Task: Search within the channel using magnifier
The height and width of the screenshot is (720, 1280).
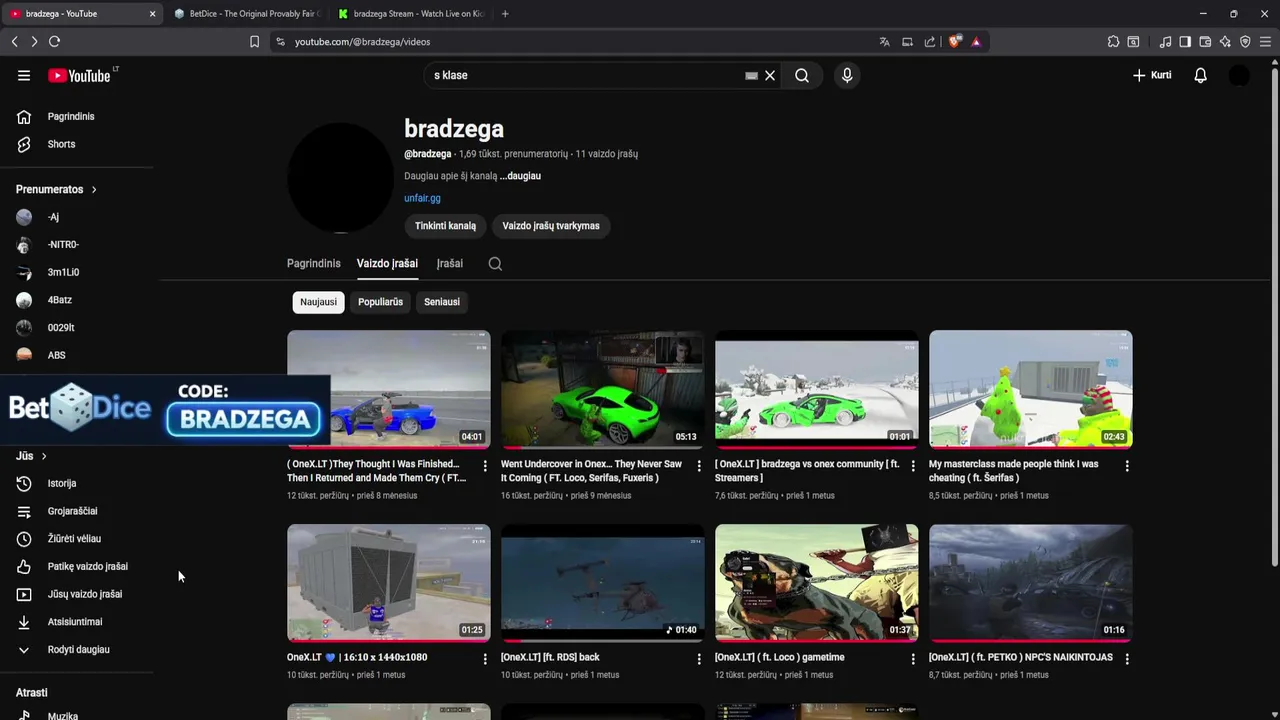Action: coord(495,264)
